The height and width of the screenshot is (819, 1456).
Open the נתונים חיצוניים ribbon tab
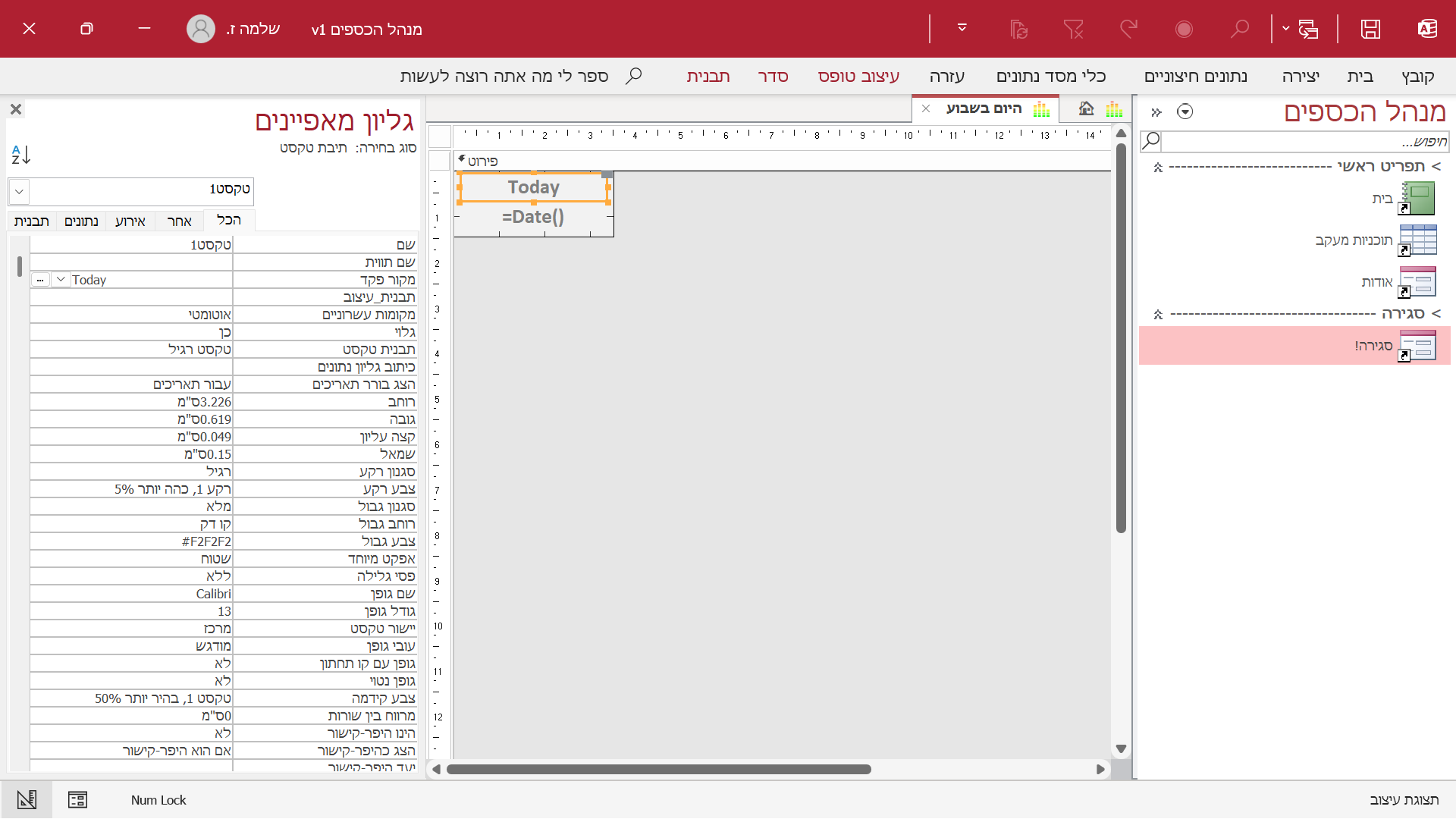pyautogui.click(x=1196, y=76)
